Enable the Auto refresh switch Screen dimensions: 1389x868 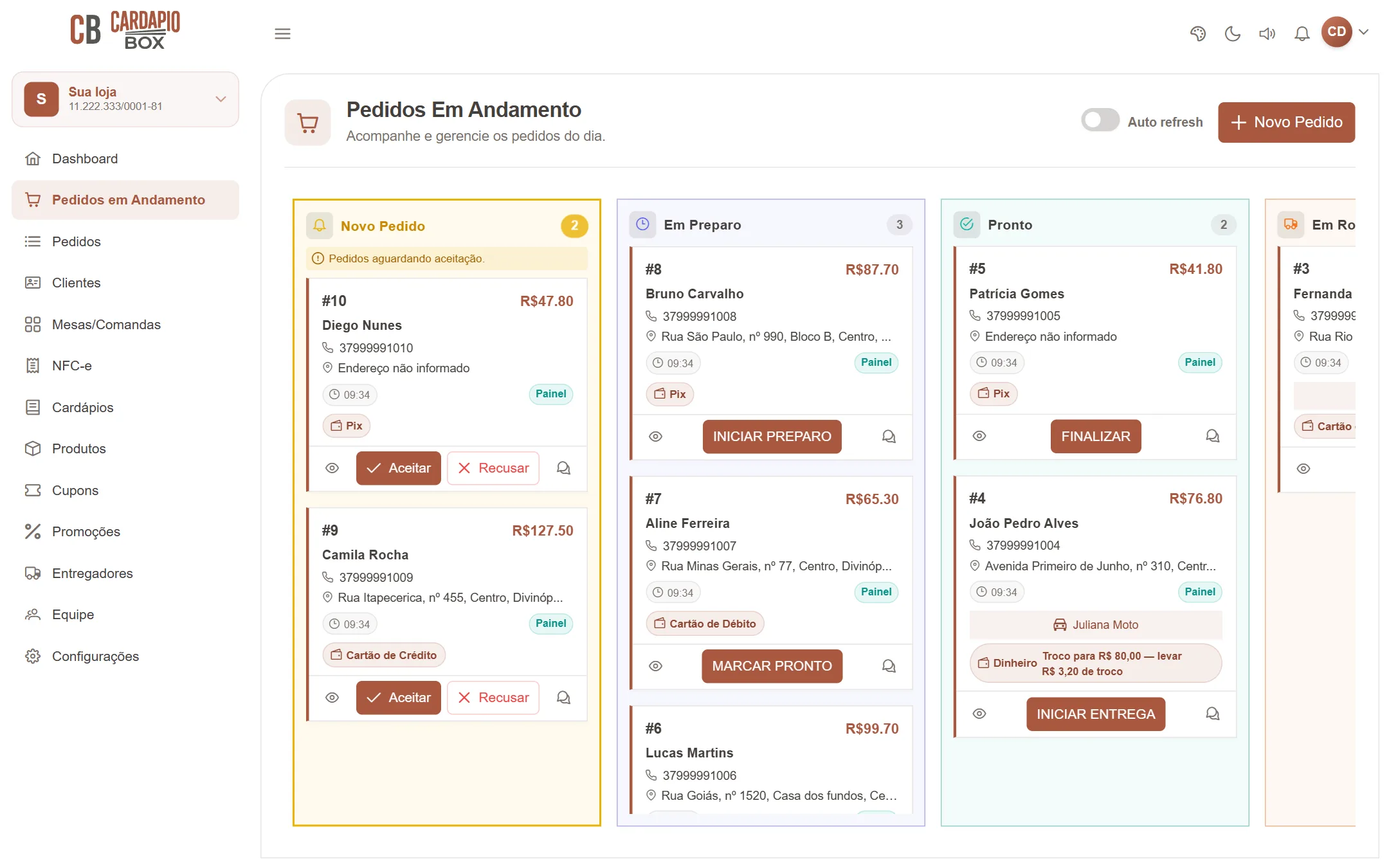(1100, 120)
